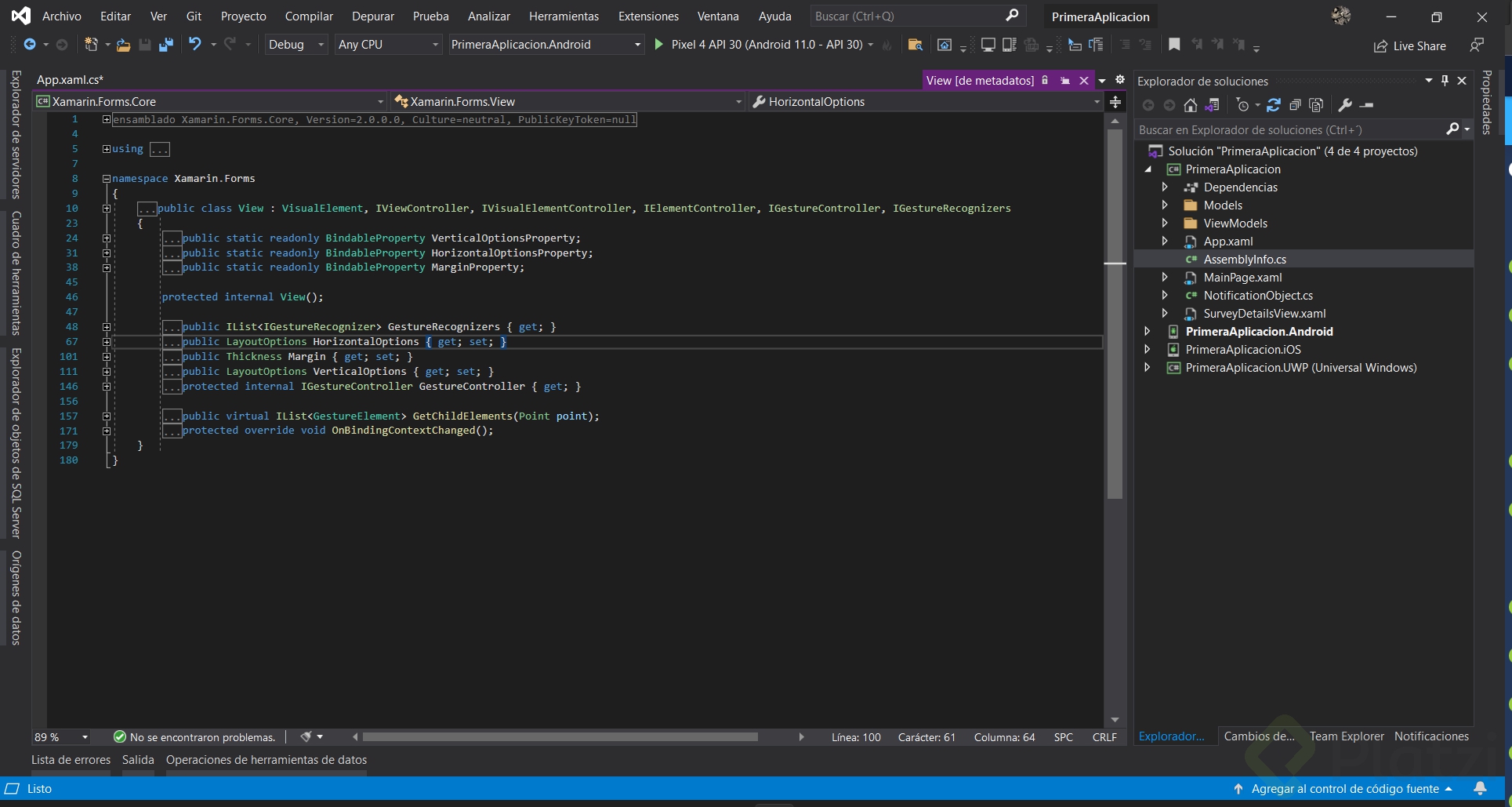
Task: Click the blue sync icon in solution explorer
Action: [1274, 105]
